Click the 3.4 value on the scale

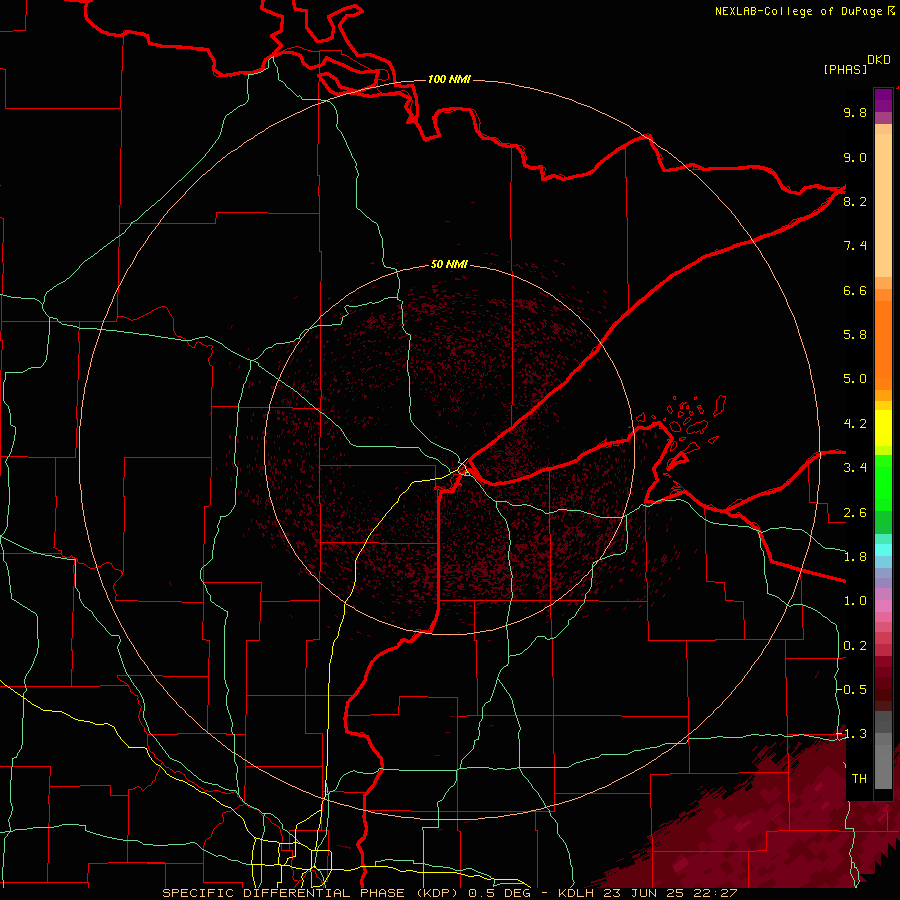point(855,468)
